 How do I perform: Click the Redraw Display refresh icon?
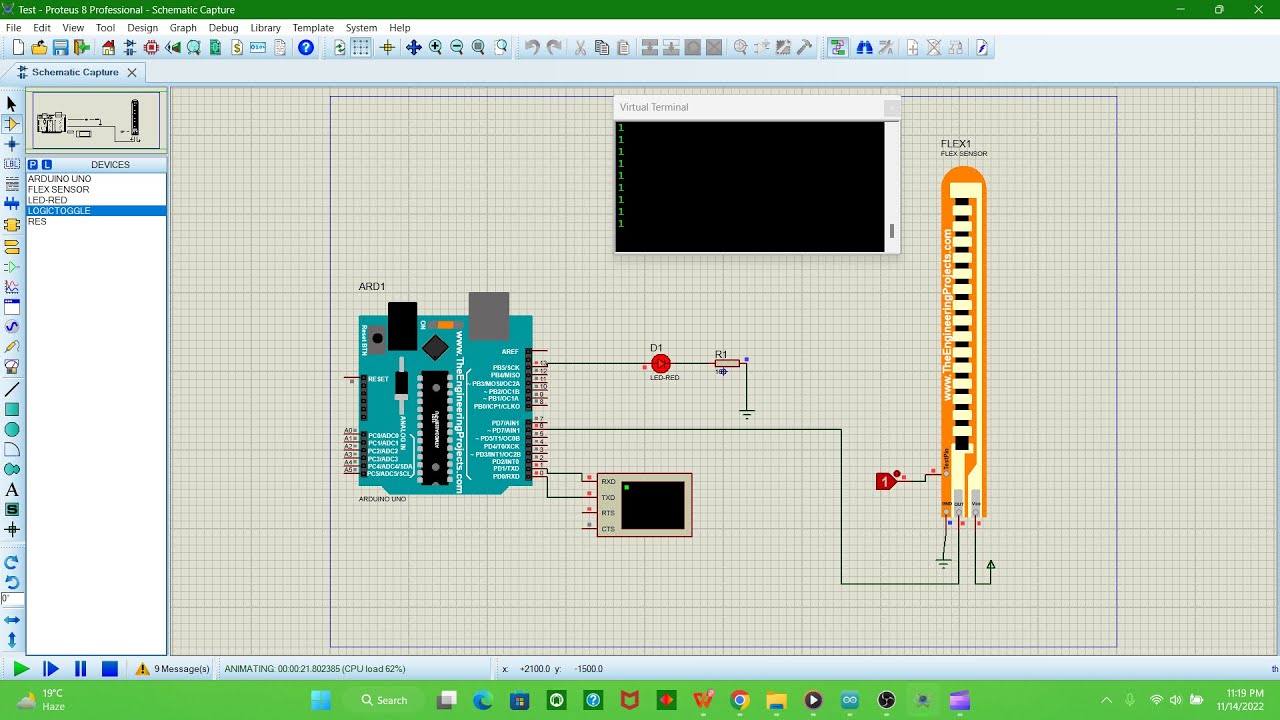tap(340, 47)
